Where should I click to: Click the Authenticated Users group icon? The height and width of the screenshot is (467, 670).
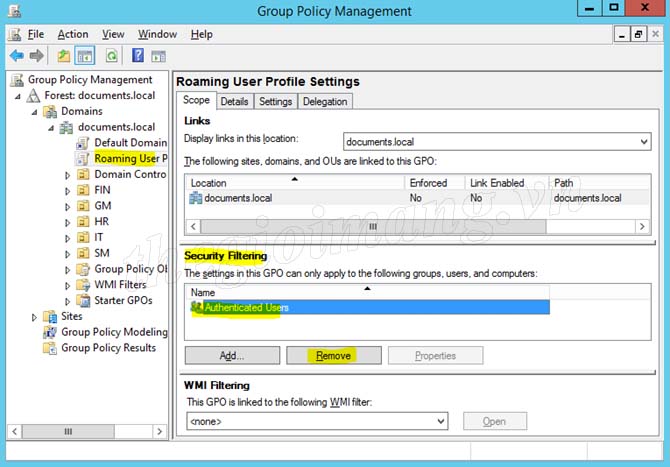point(197,307)
